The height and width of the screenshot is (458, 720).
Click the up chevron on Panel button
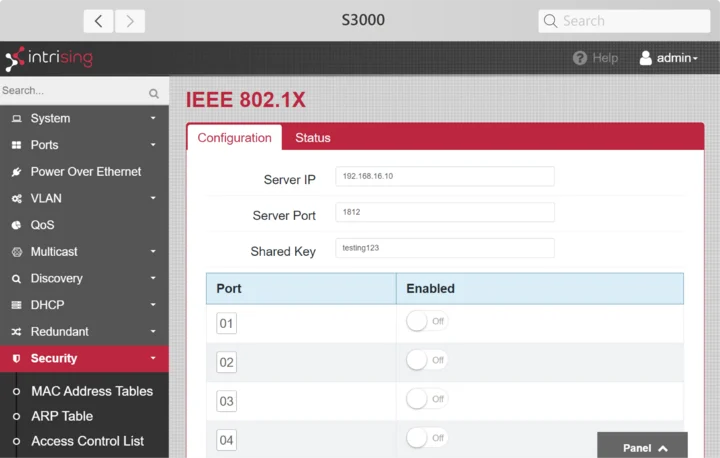(x=663, y=448)
